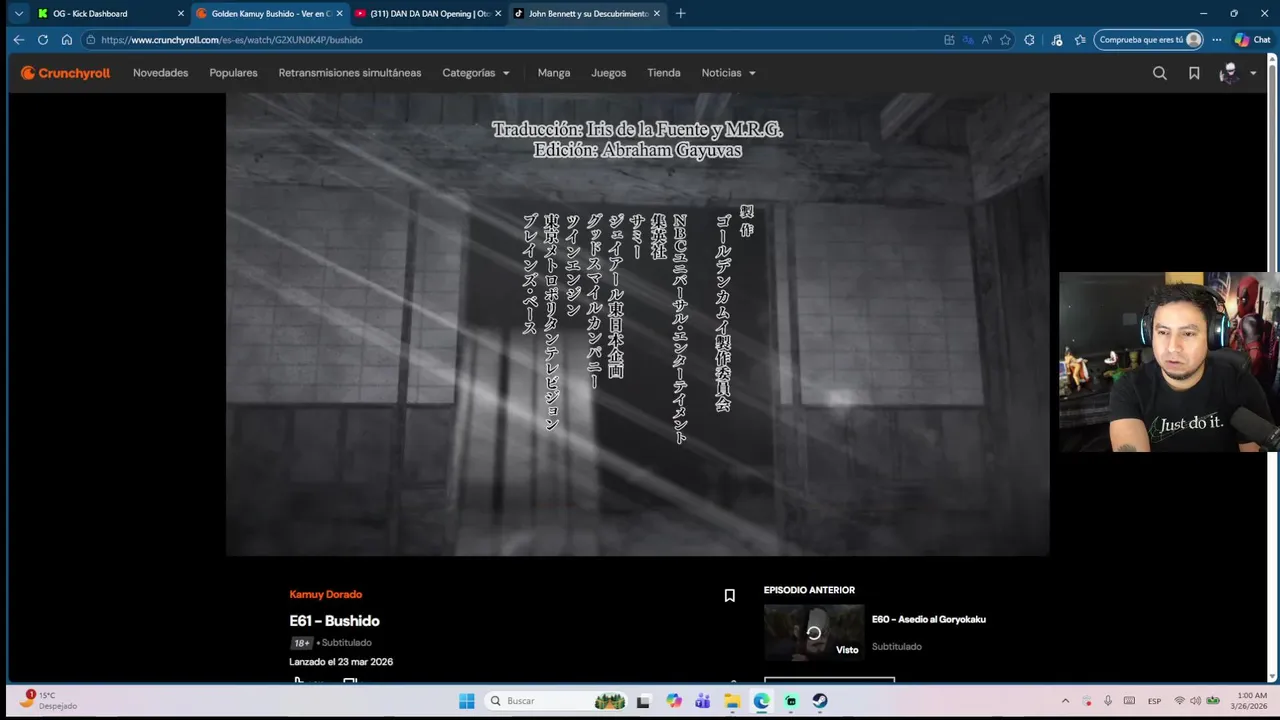Open the Crunchyroll watchlist bookmark icon

click(1194, 73)
